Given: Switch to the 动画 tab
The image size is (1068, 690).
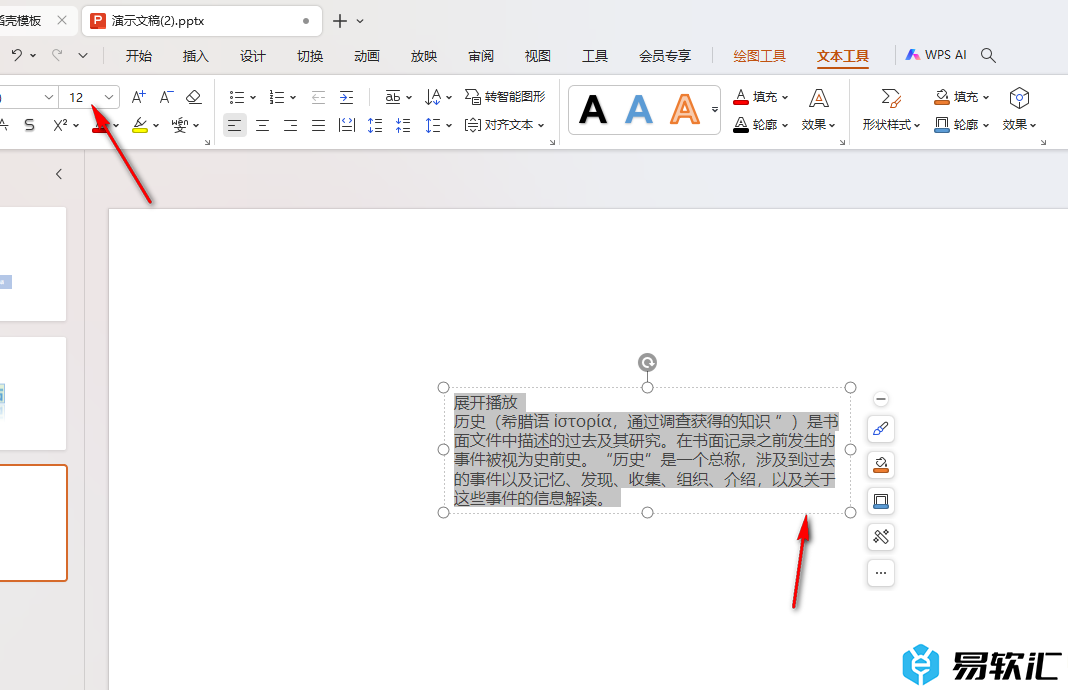Looking at the screenshot, I should pyautogui.click(x=366, y=56).
